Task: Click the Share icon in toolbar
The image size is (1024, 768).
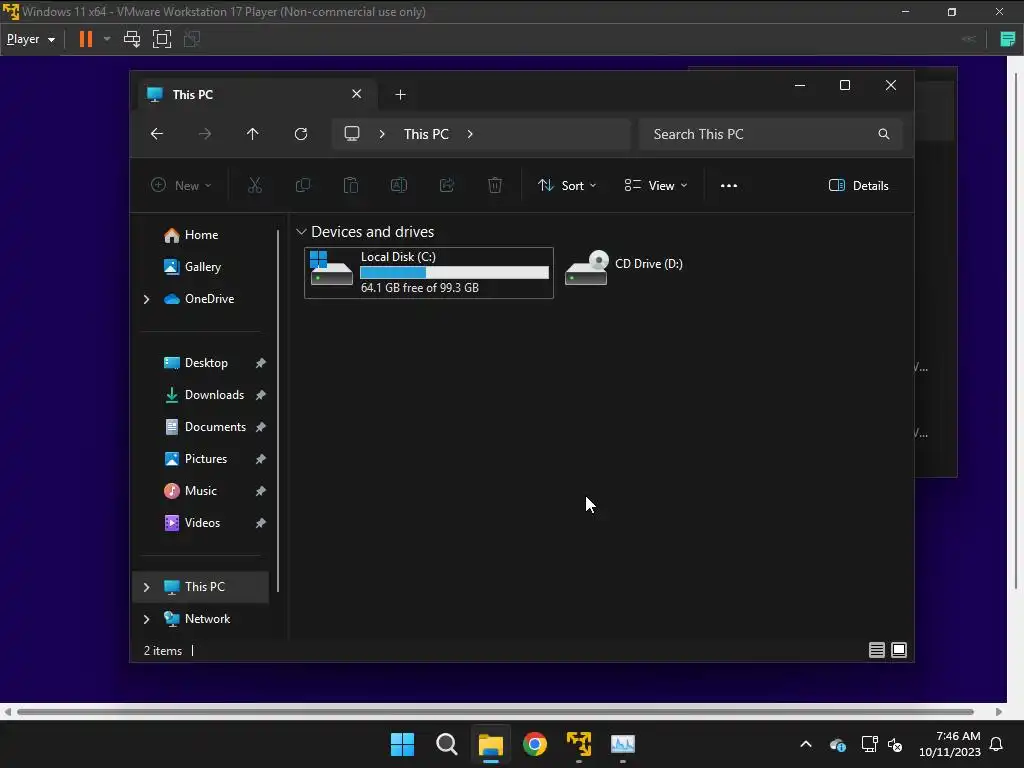Action: pyautogui.click(x=447, y=185)
